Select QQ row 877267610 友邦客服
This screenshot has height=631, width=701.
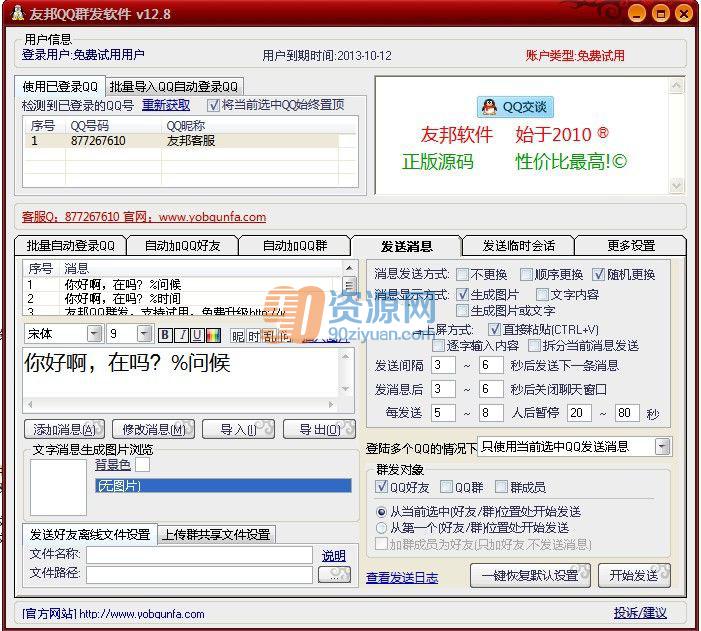181,141
